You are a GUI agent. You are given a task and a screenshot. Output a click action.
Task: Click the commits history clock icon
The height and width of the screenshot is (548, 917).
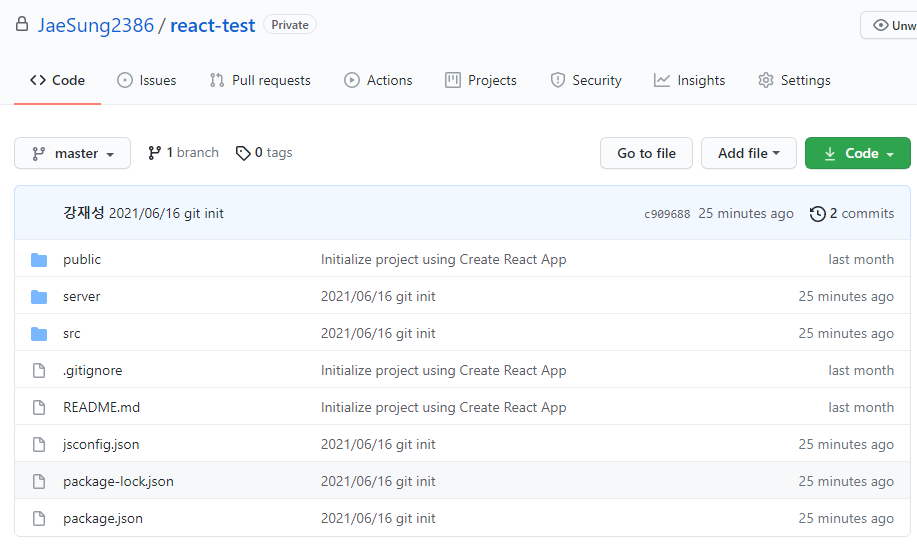pos(818,214)
